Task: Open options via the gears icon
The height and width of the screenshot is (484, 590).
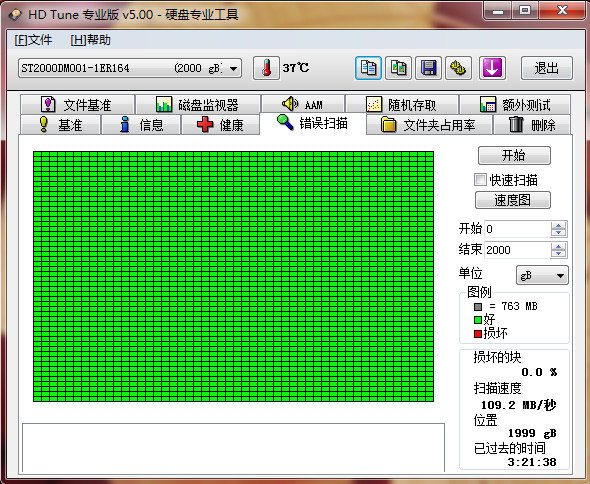Action: 458,68
